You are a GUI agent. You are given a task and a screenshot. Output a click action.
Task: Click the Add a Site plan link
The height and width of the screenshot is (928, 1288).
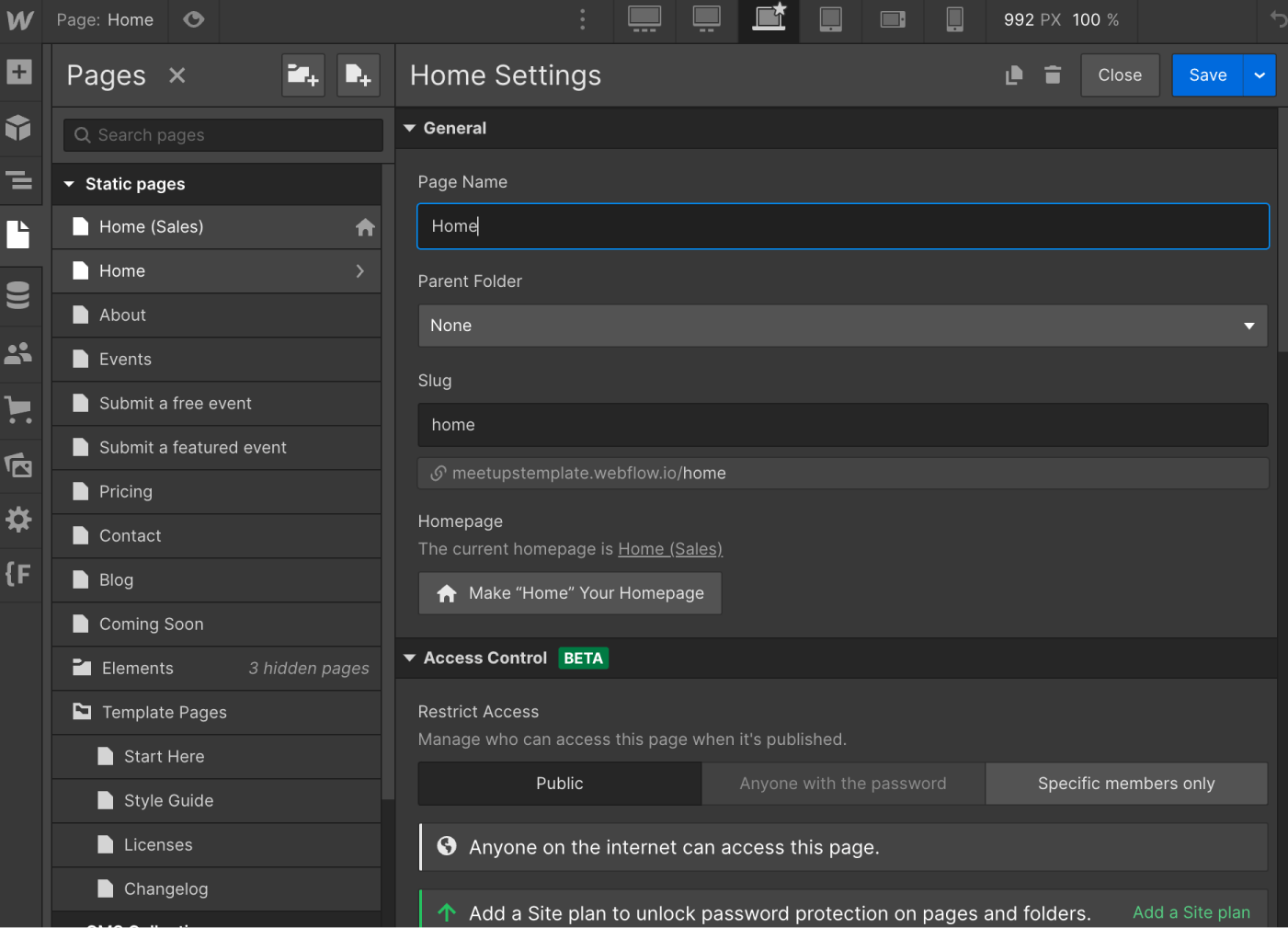point(1191,911)
